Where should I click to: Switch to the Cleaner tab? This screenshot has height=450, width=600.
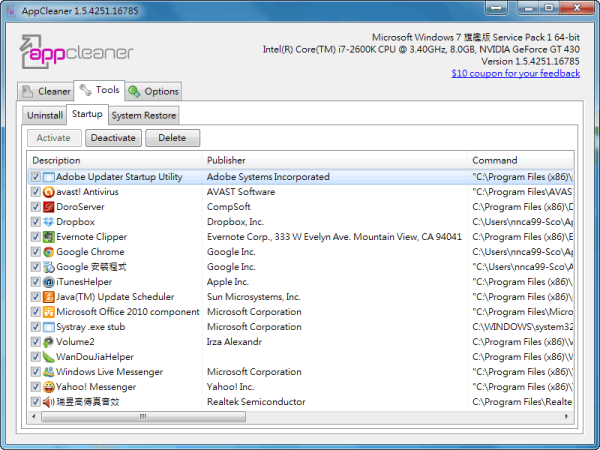(46, 91)
